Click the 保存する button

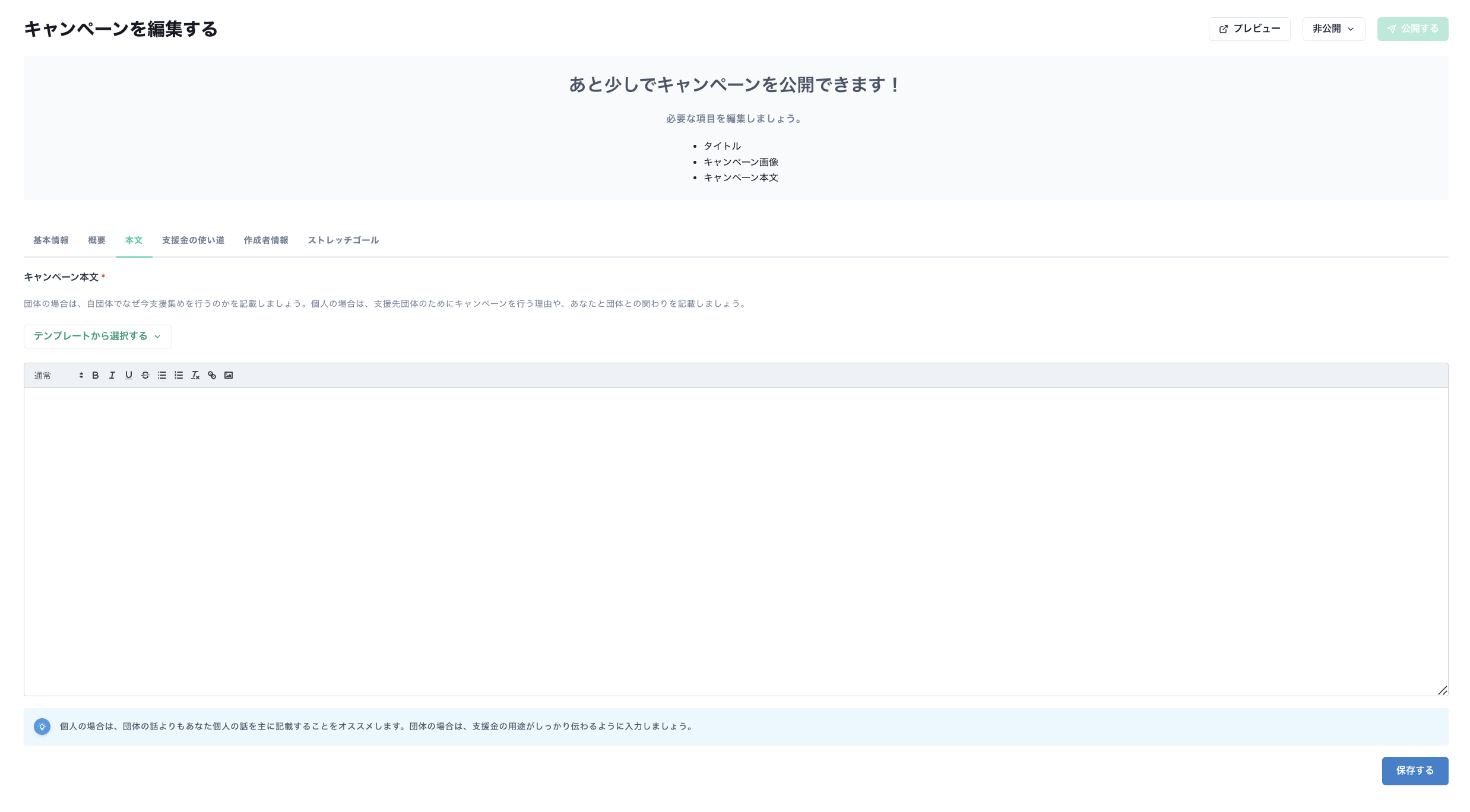[x=1415, y=770]
